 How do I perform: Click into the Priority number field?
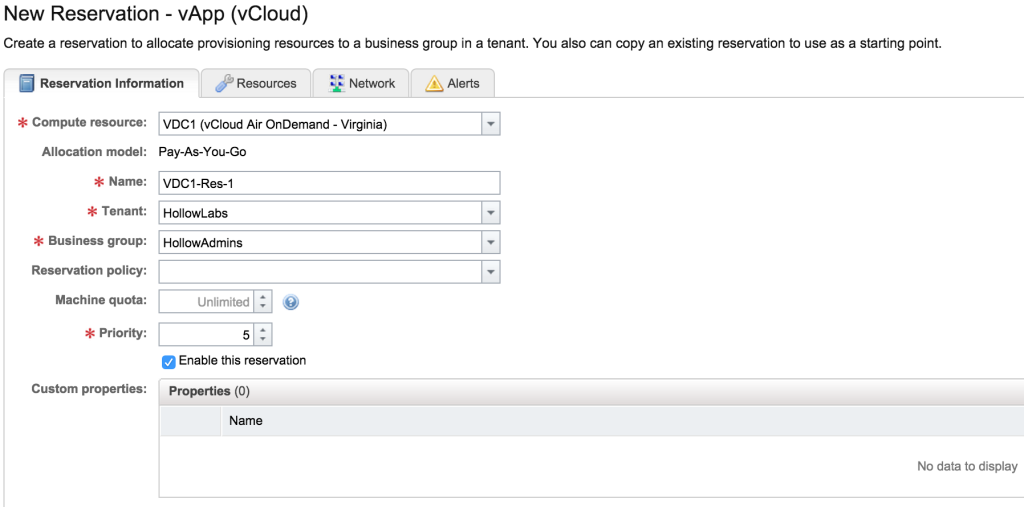[x=205, y=334]
